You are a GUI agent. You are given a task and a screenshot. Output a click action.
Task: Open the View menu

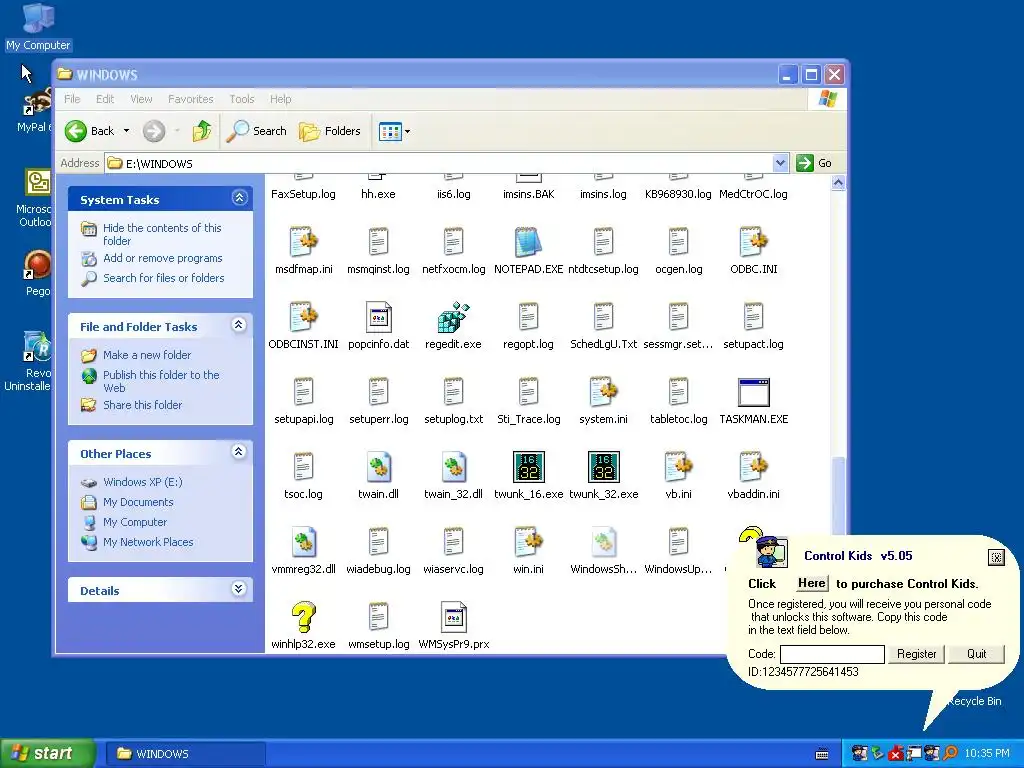point(141,99)
